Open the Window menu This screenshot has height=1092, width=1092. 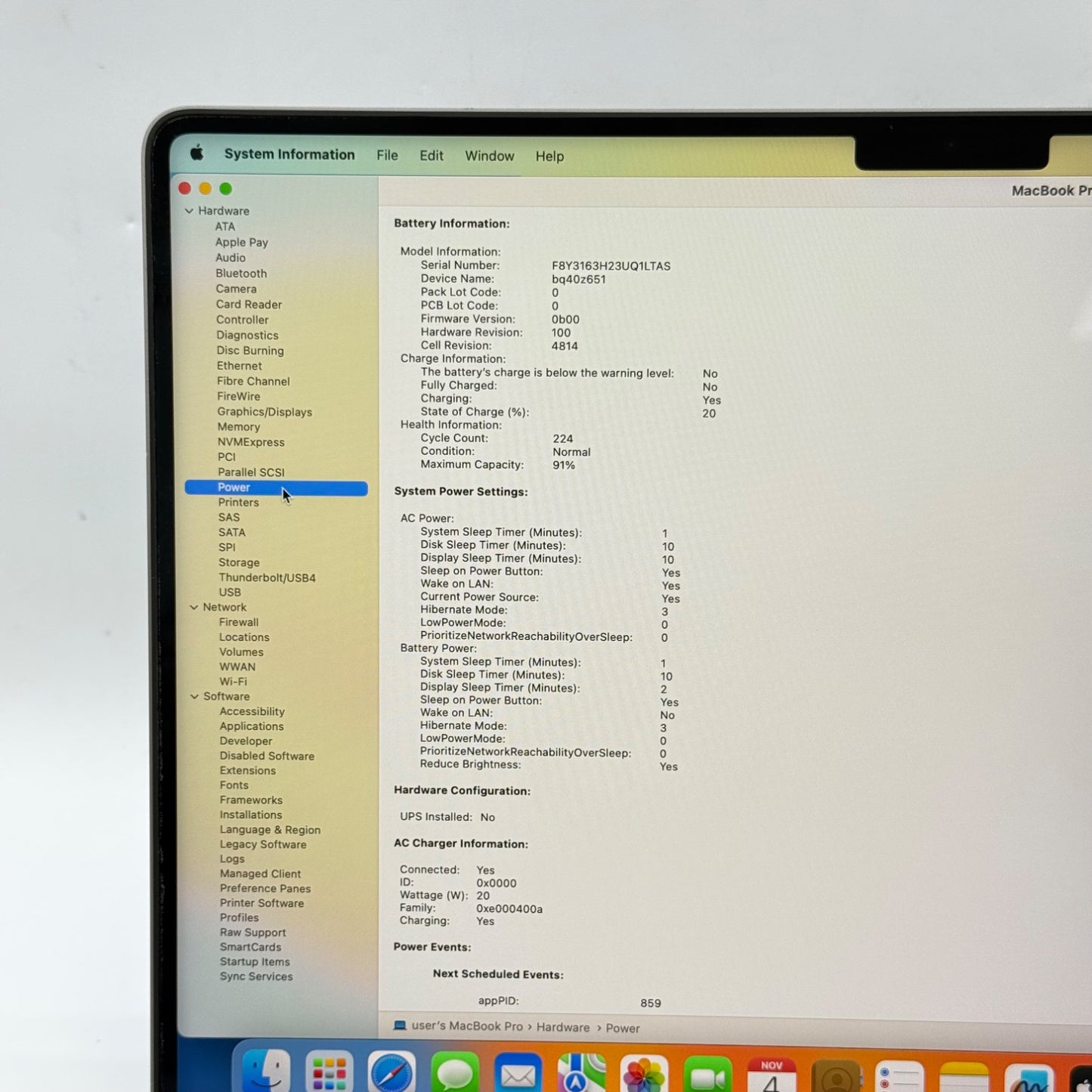point(489,156)
